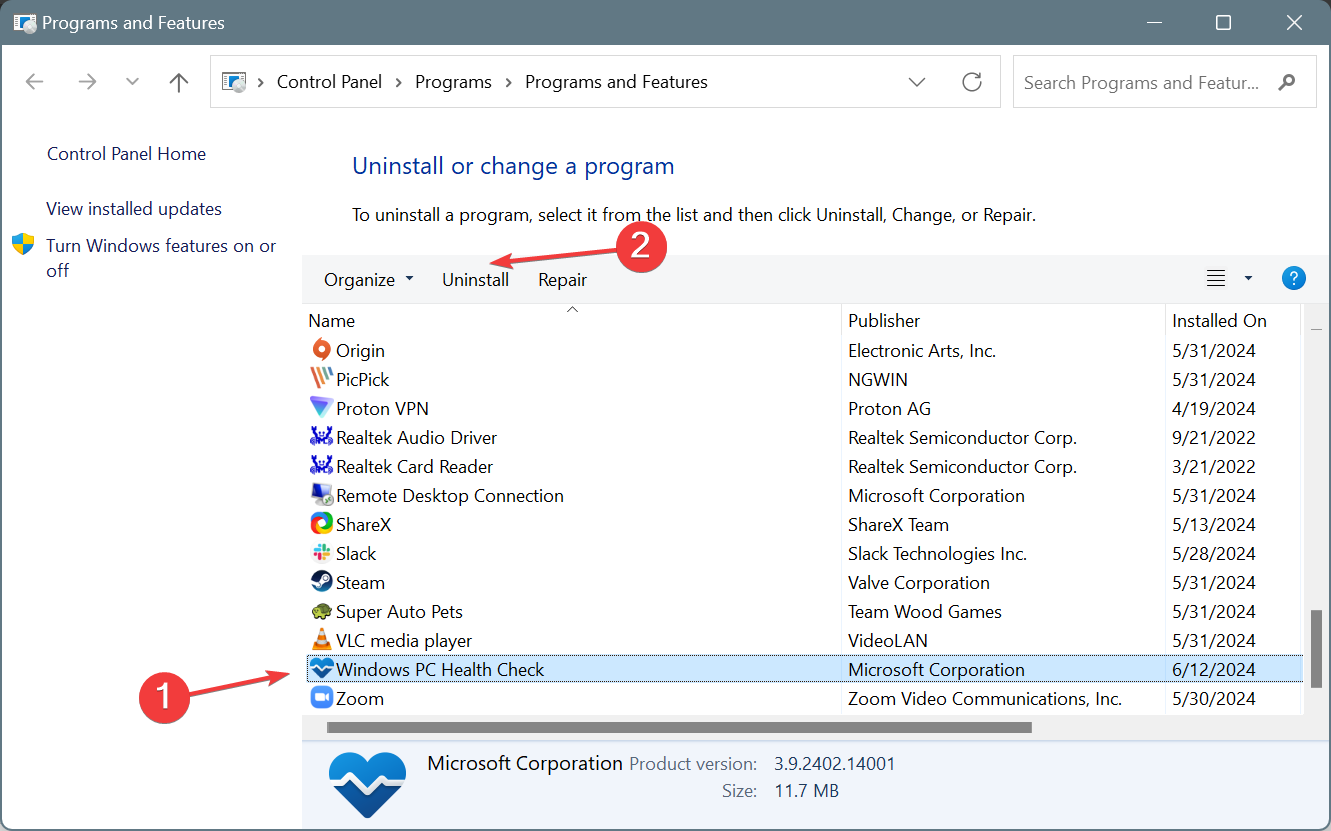Screen dimensions: 1331x831
Task: Go back with the Back arrow
Action: [34, 82]
